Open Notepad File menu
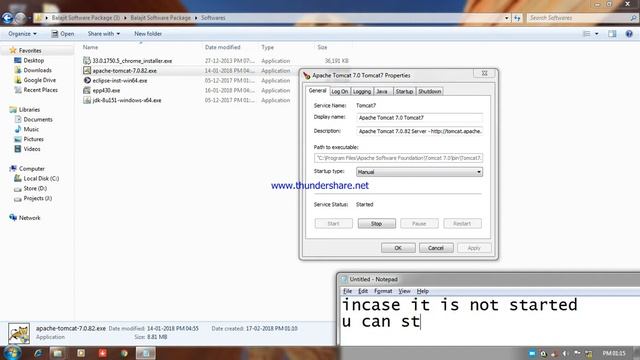Screen dimensions: 640x360 point(347,291)
